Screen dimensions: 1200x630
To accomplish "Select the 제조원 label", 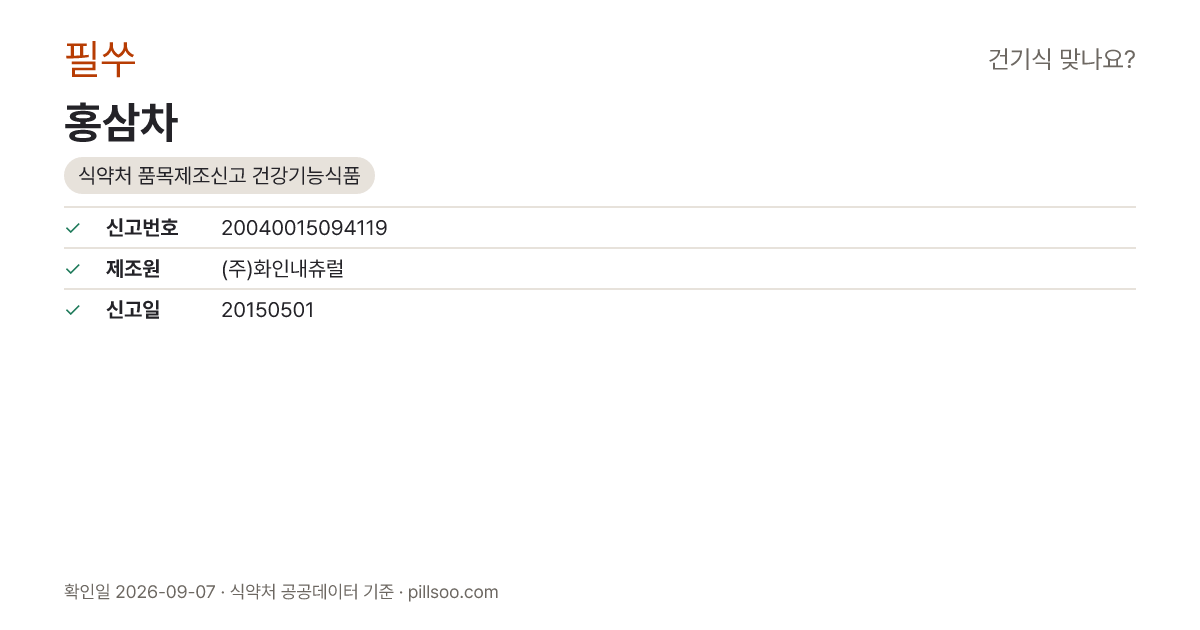I will pyautogui.click(x=133, y=269).
